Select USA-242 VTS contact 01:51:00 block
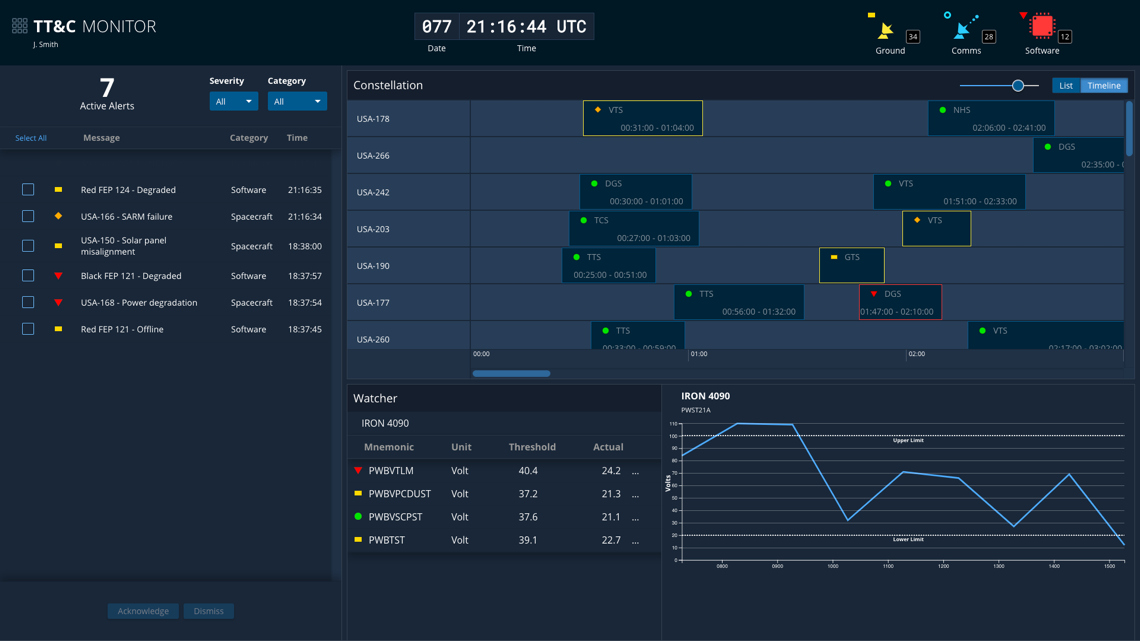 [950, 192]
